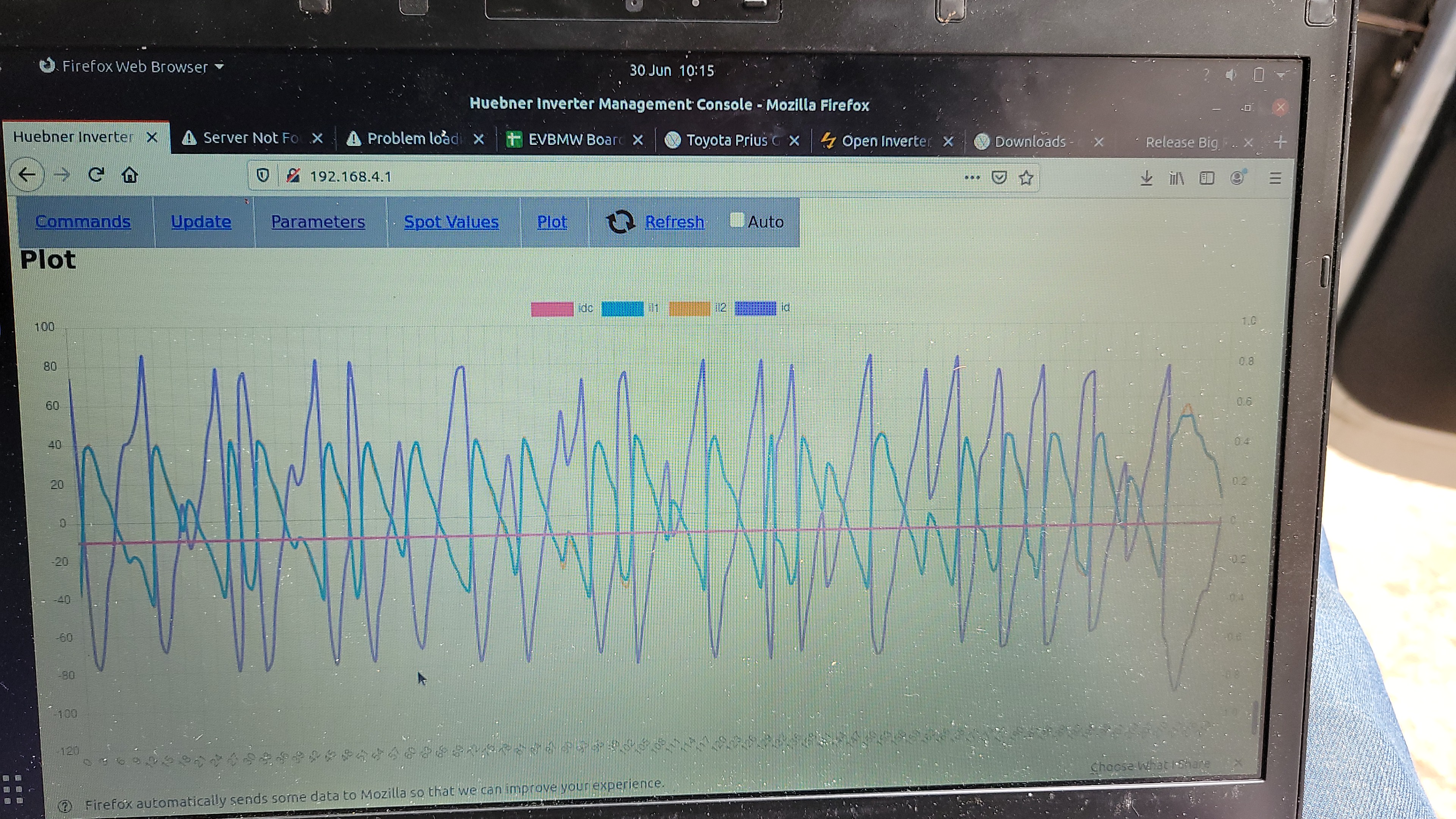Switch to the EVBMW Board tab
The height and width of the screenshot is (819, 1456).
[572, 140]
